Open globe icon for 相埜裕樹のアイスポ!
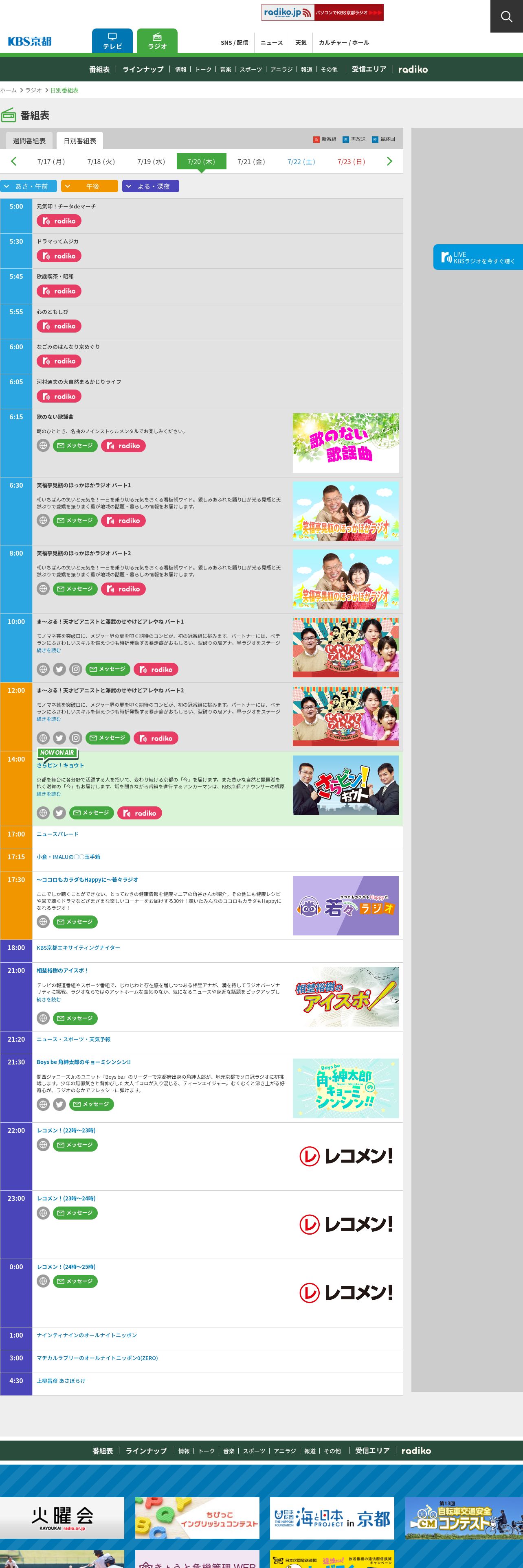Image resolution: width=523 pixels, height=1568 pixels. pos(43,1018)
